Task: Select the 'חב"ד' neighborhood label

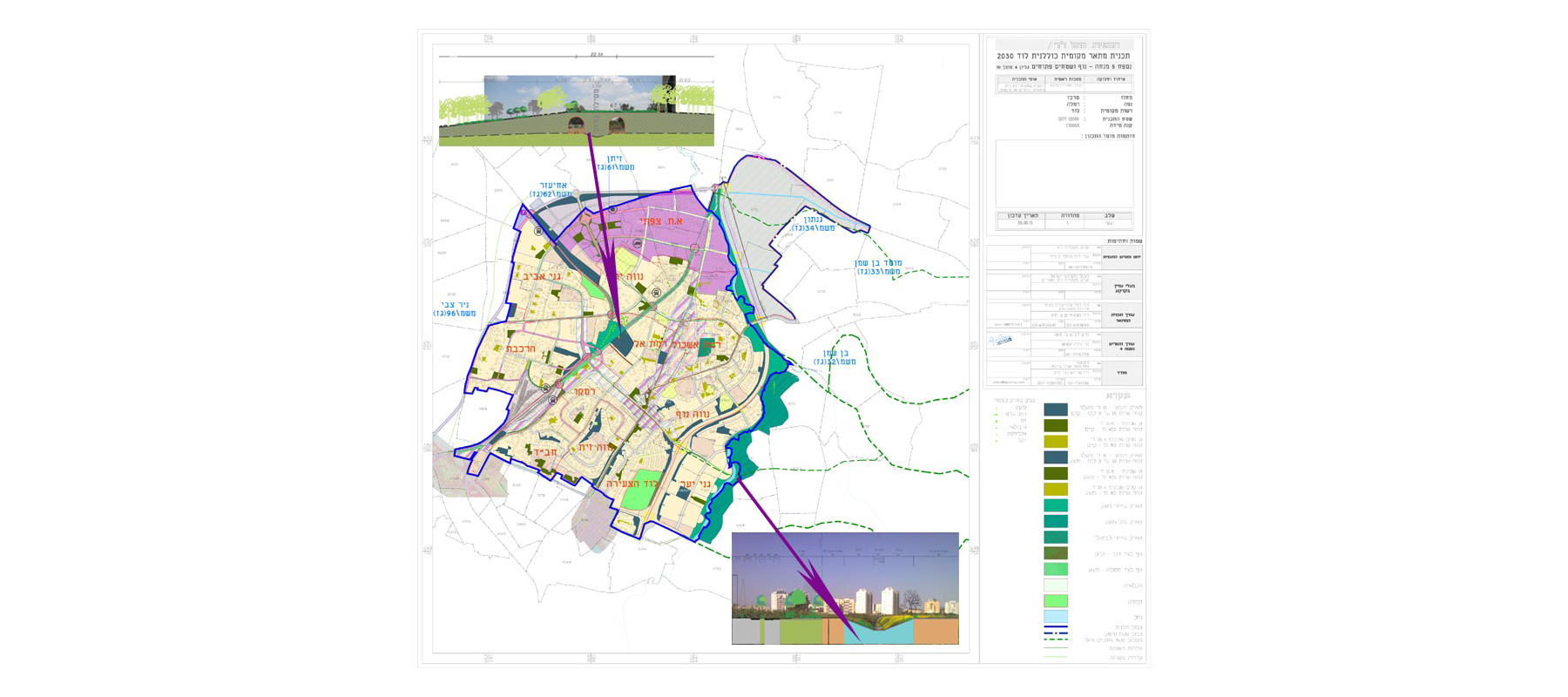Action: click(545, 452)
